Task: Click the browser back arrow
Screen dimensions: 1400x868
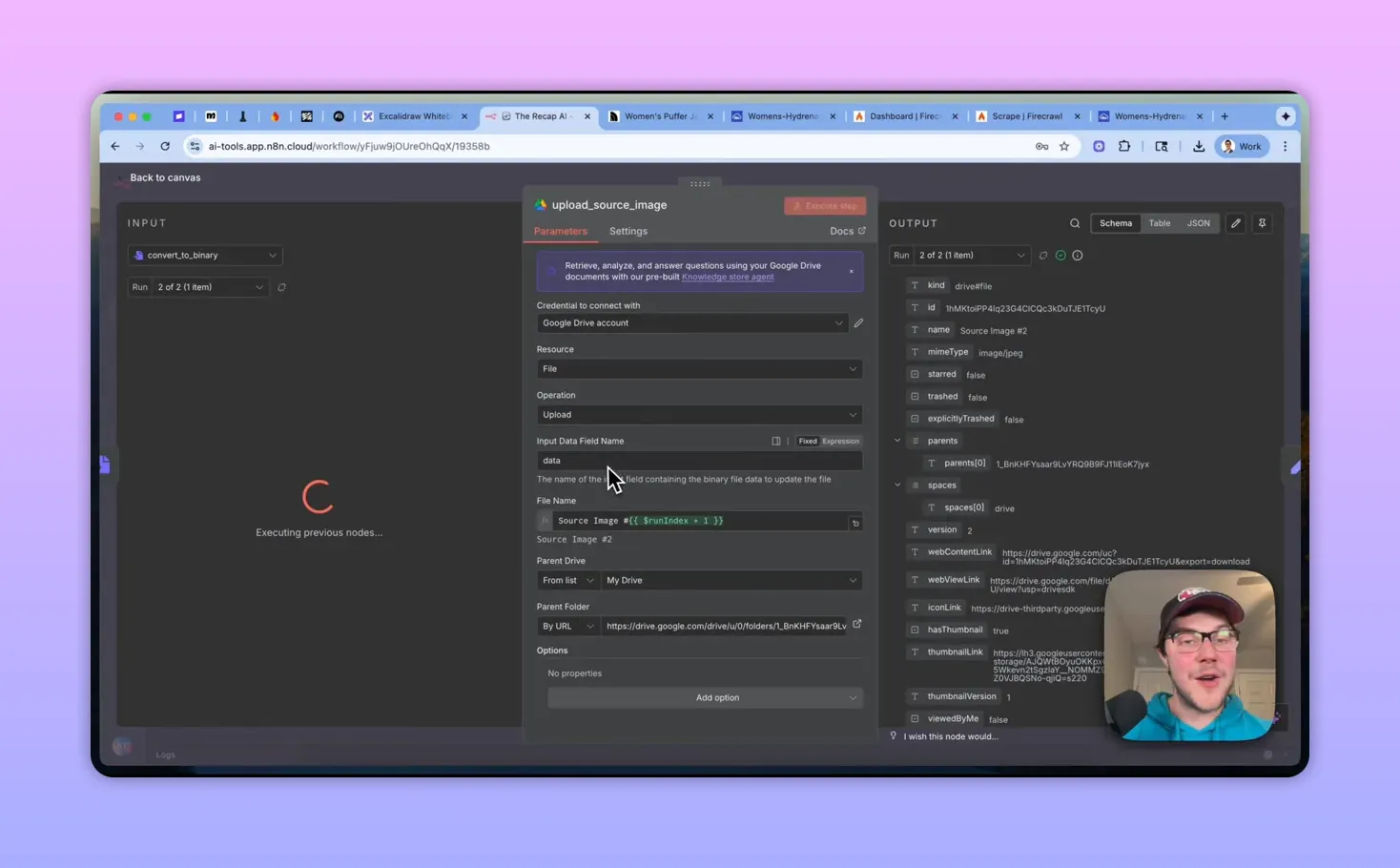Action: click(114, 146)
